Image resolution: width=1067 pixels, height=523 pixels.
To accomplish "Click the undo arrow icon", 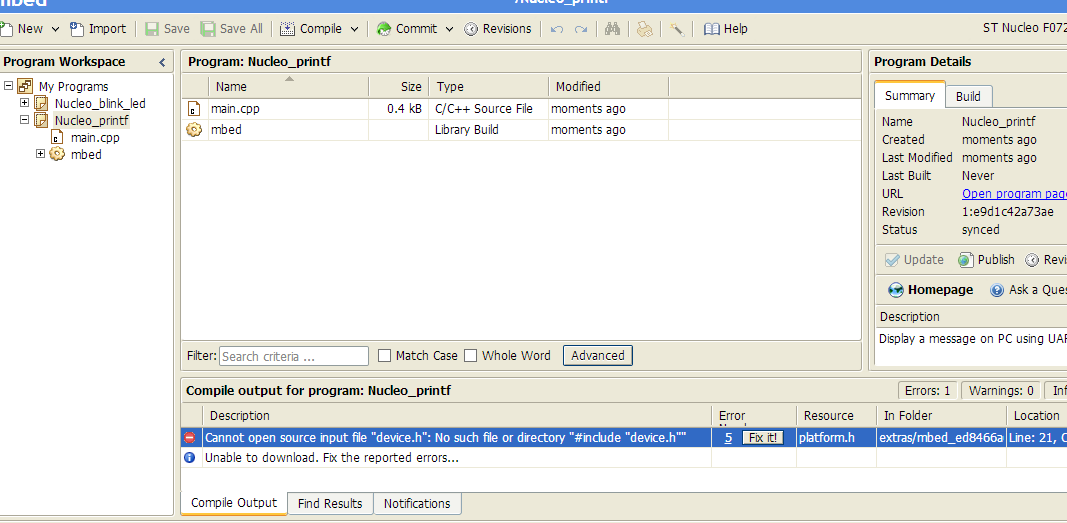I will point(557,29).
